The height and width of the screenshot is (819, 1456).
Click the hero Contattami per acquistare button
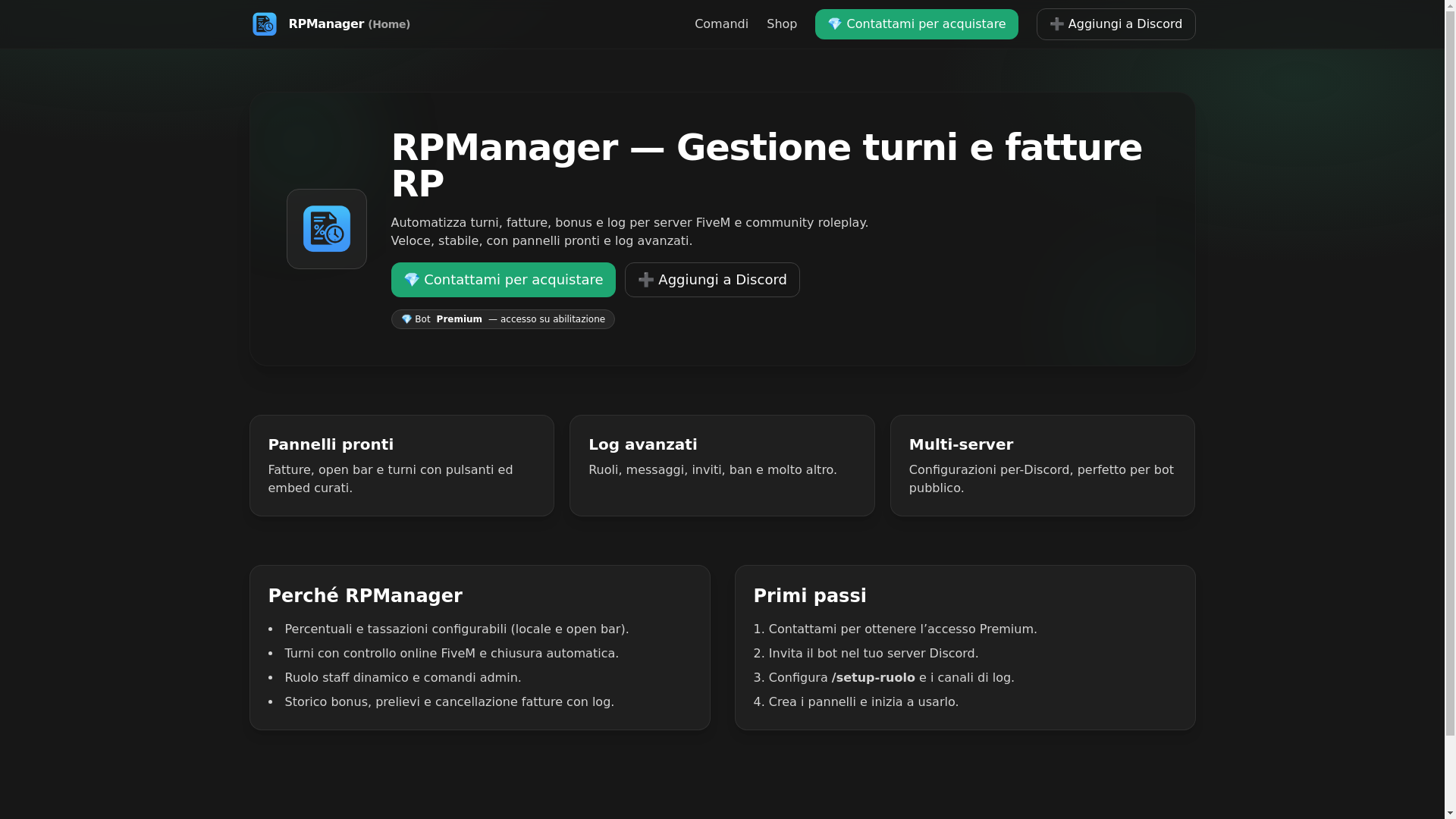coord(503,280)
